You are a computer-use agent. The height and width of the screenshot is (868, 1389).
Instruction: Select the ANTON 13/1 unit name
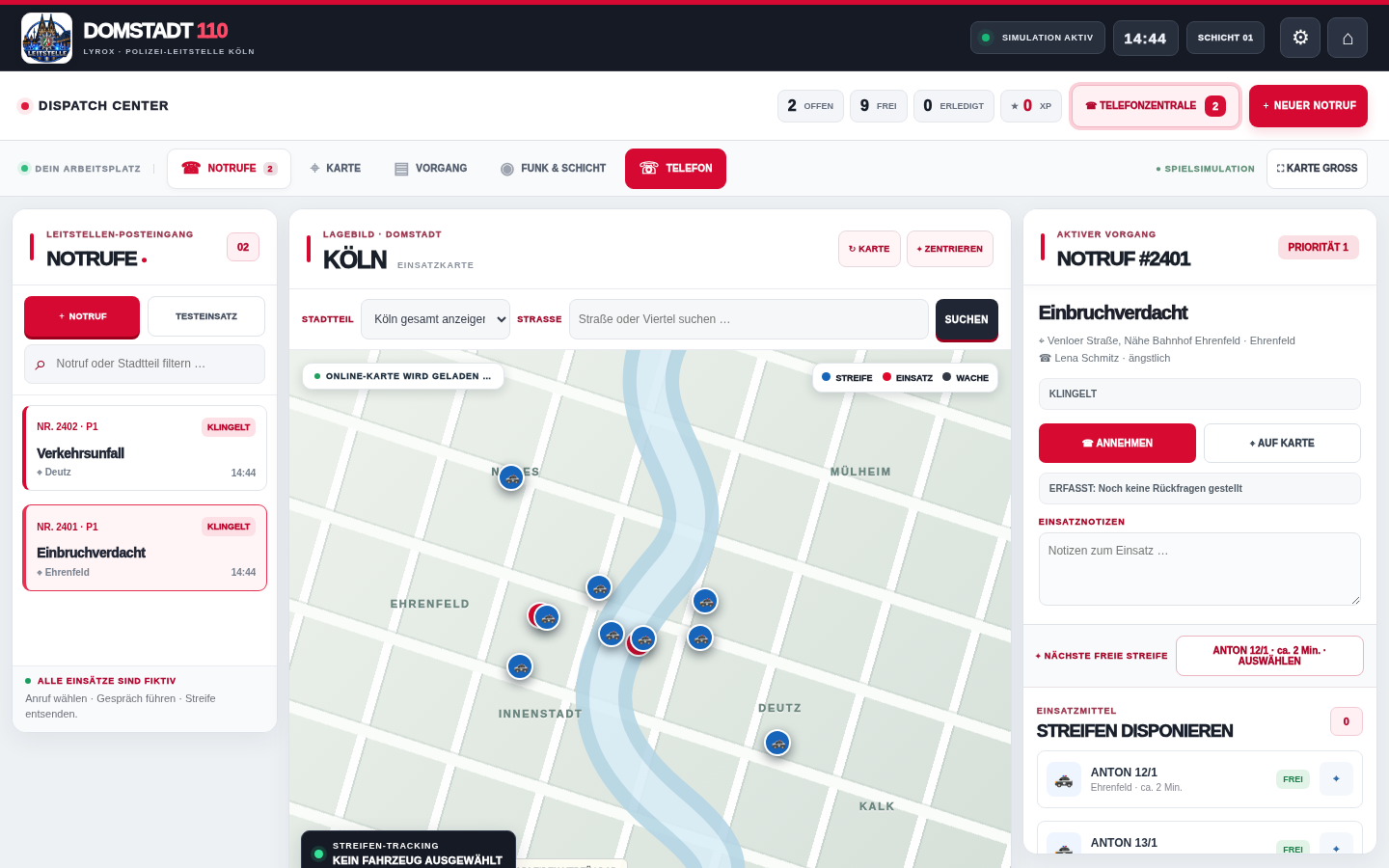pyautogui.click(x=1124, y=843)
